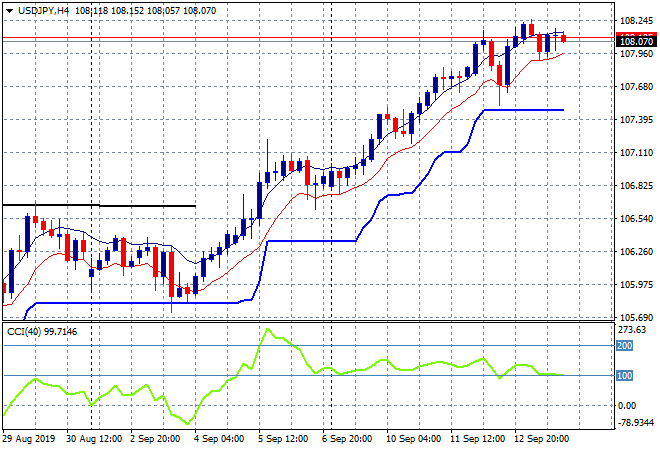Click the triangle arrow beside USDJPY,H4
Viewport: 660px width, 450px height.
(x=9, y=11)
